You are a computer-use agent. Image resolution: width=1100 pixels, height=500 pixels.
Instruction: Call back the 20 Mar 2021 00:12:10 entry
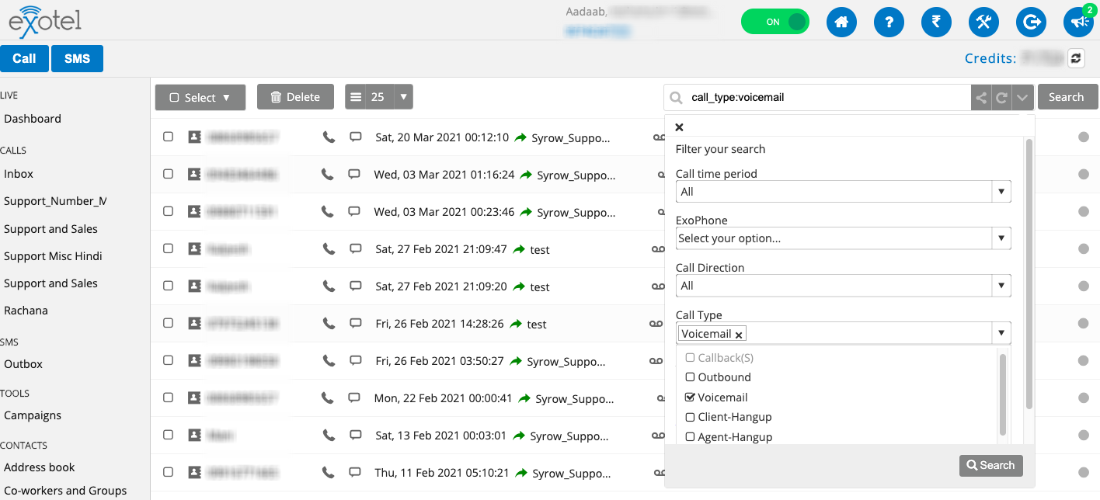coord(328,137)
